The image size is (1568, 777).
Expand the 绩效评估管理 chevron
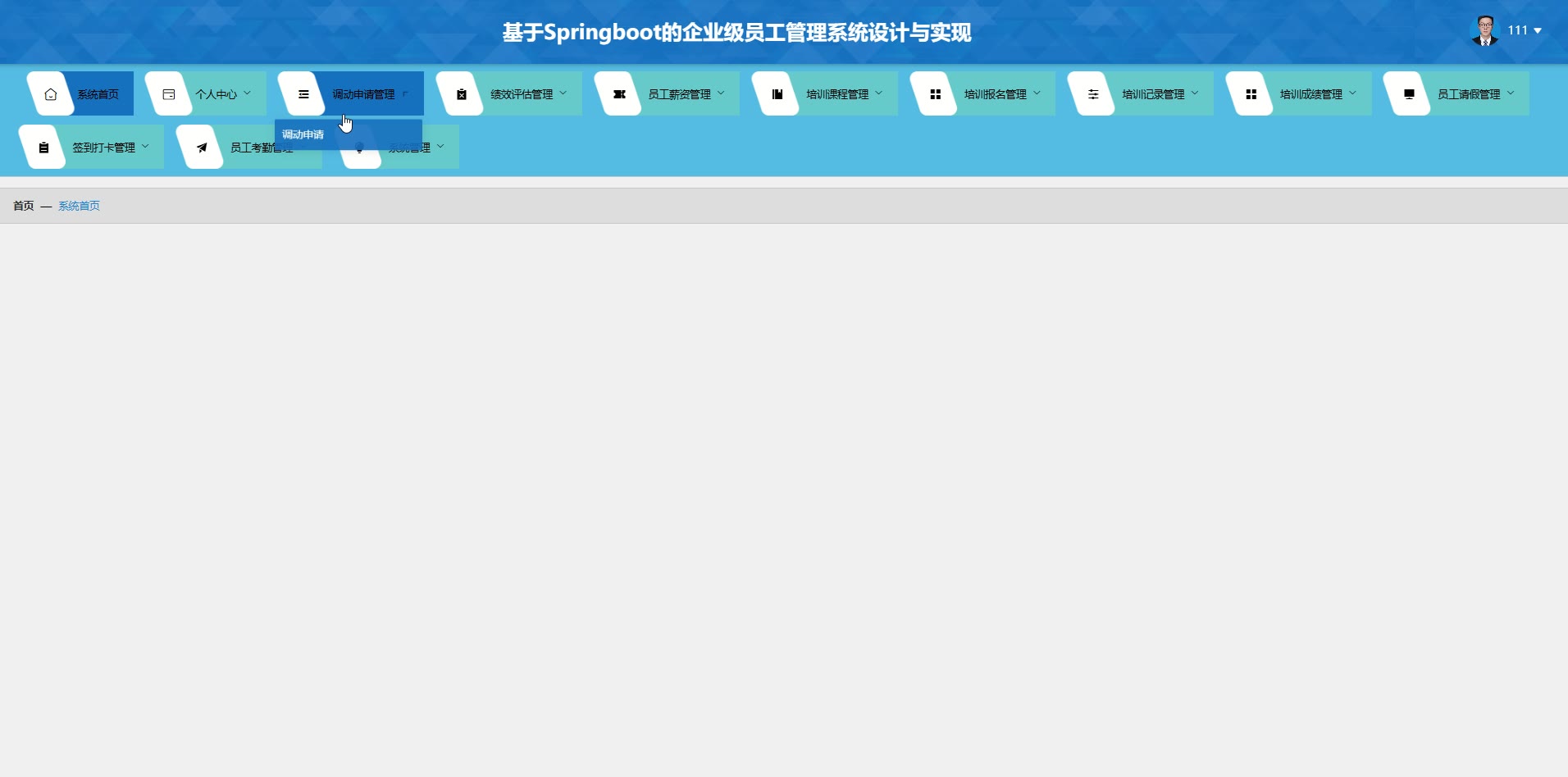tap(563, 93)
